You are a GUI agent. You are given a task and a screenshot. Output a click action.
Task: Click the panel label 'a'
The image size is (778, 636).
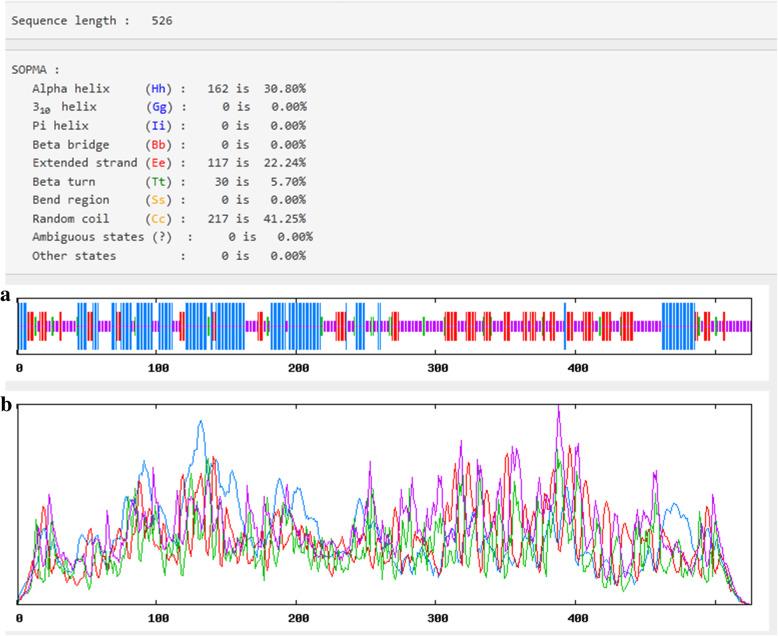pos(6,296)
